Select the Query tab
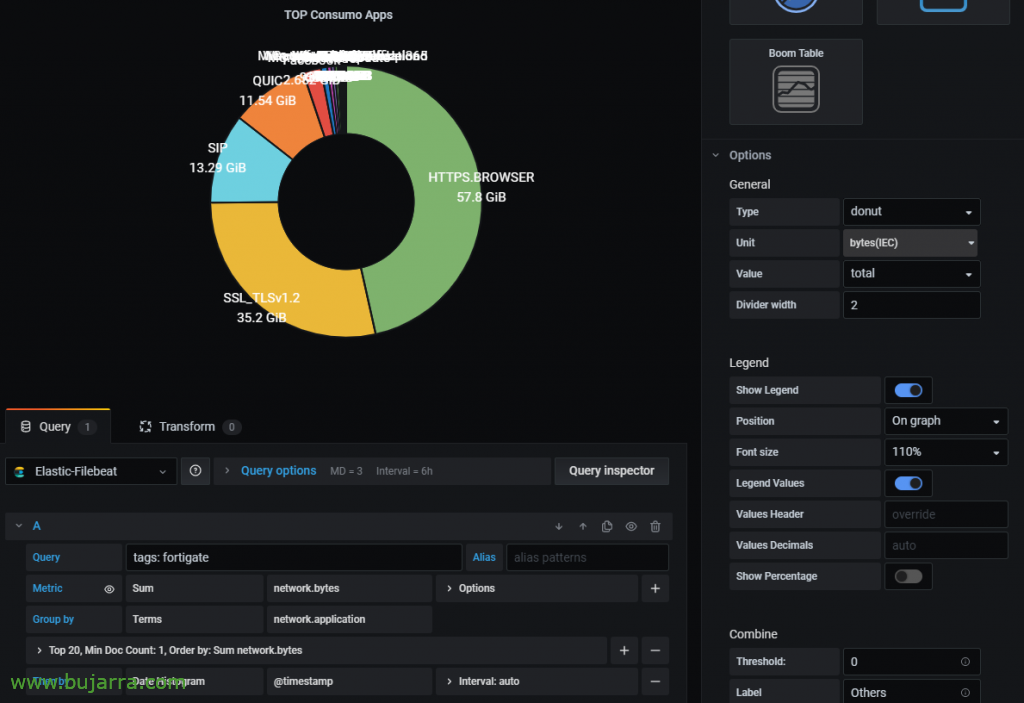This screenshot has height=703, width=1024. tap(55, 426)
